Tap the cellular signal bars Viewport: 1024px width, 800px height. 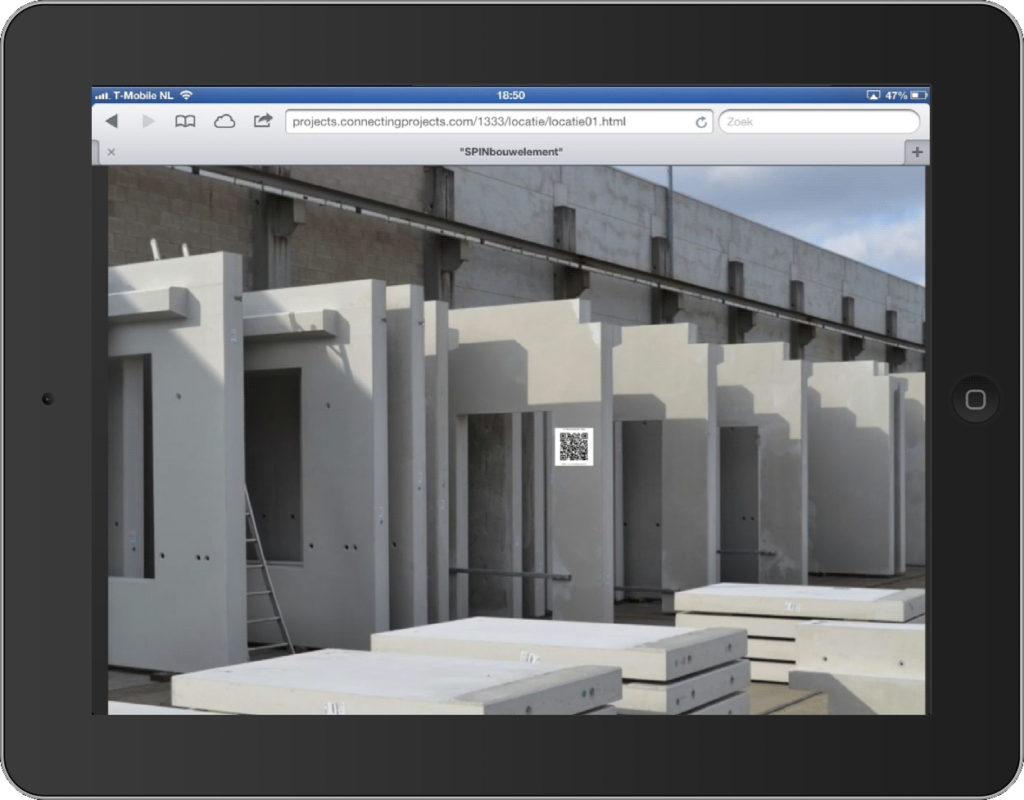click(x=102, y=96)
